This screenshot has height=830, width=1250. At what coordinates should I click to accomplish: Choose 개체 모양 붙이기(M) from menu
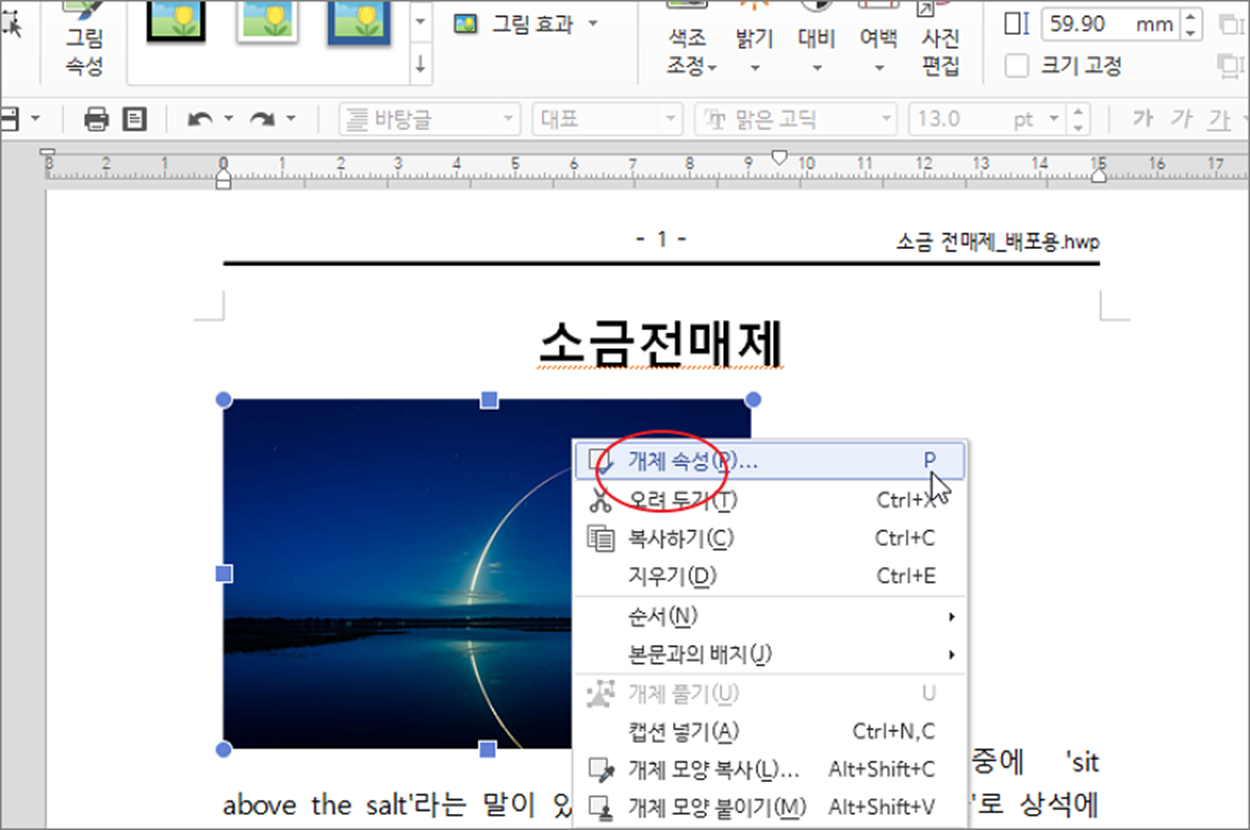pos(770,806)
